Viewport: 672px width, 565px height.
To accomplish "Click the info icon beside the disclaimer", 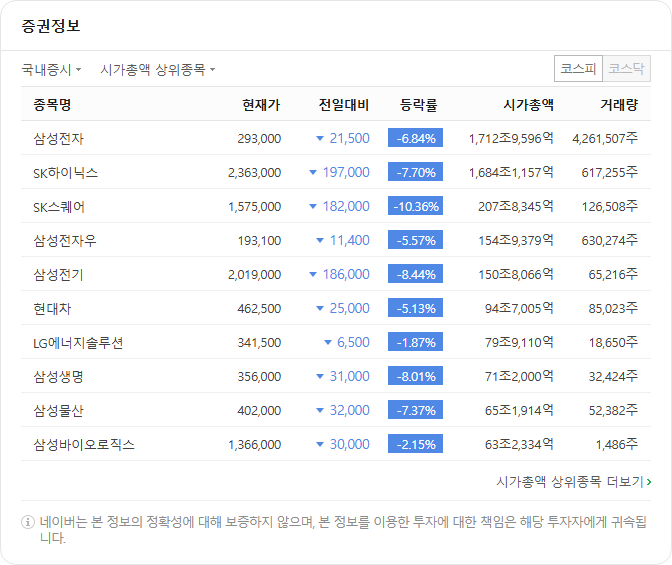I will pyautogui.click(x=28, y=522).
